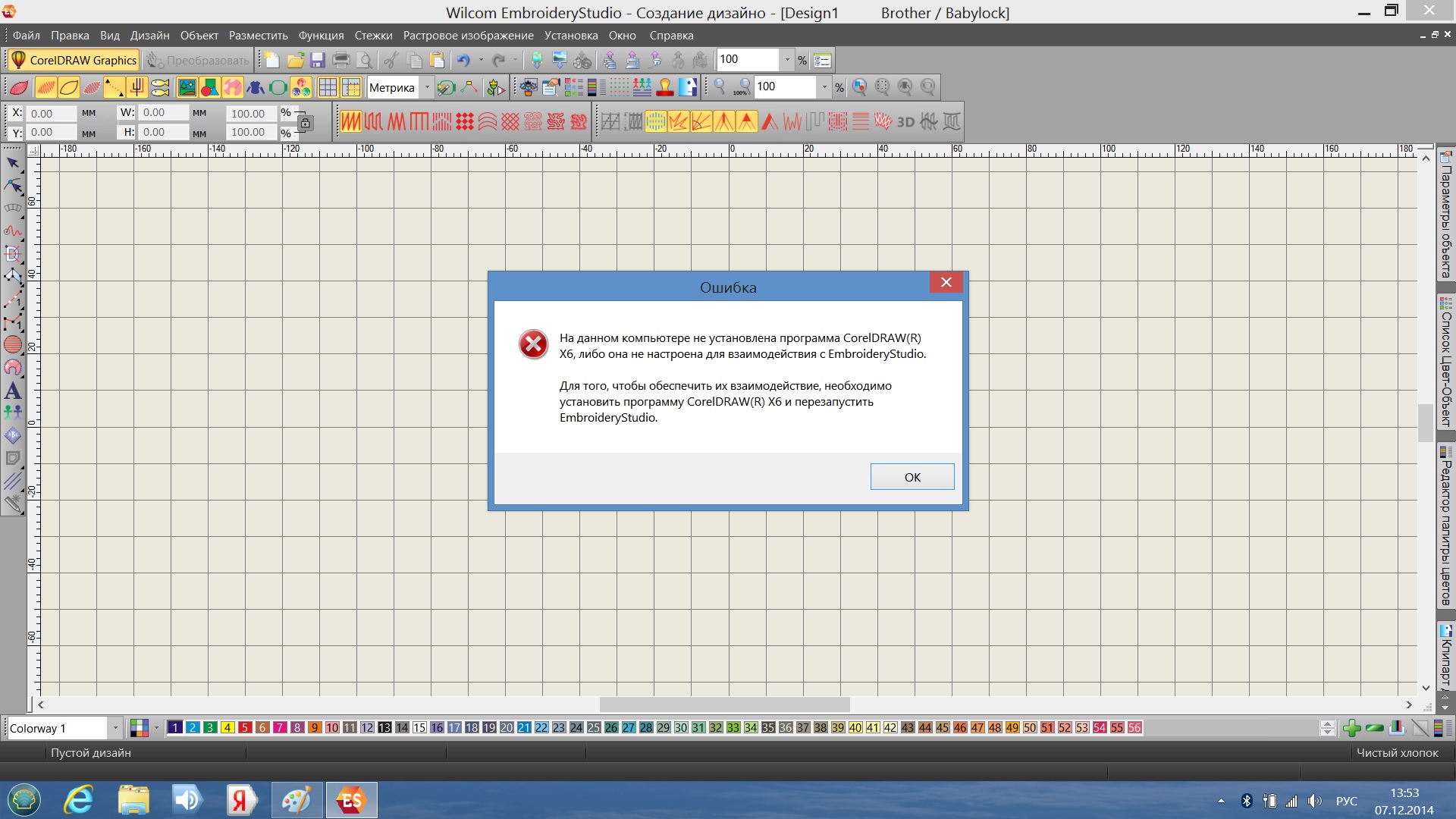Viewport: 1456px width, 819px height.
Task: Select the Satin stitch type icon
Action: [350, 122]
